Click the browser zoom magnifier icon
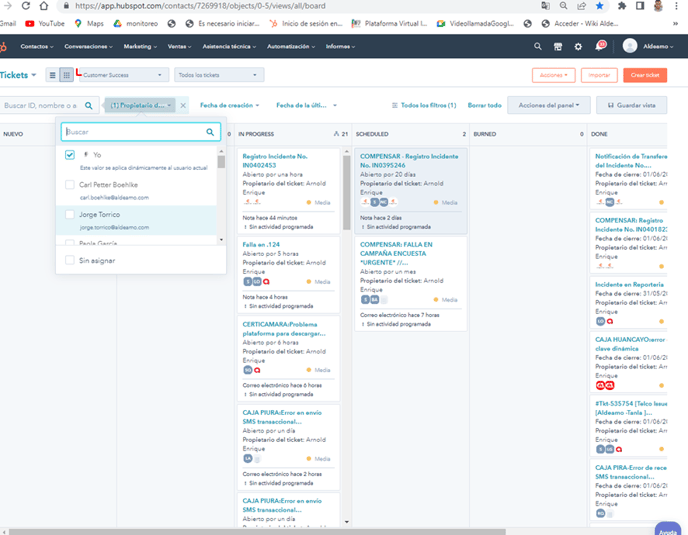 coord(563,6)
